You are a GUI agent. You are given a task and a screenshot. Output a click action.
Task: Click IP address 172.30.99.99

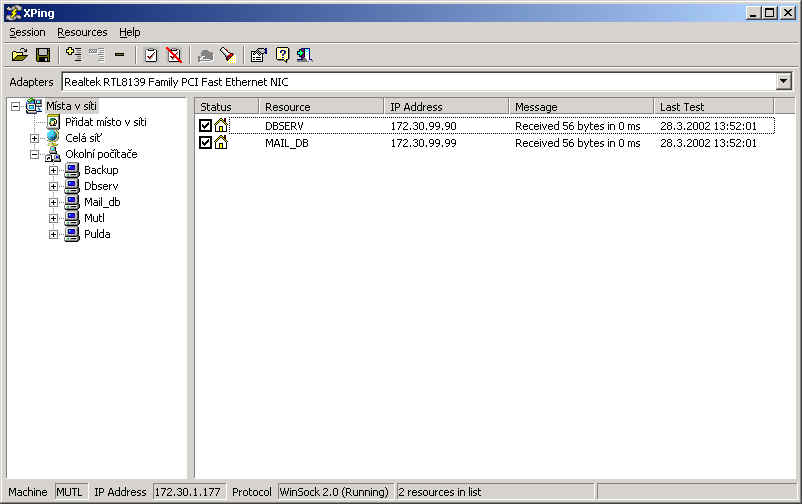click(x=423, y=143)
